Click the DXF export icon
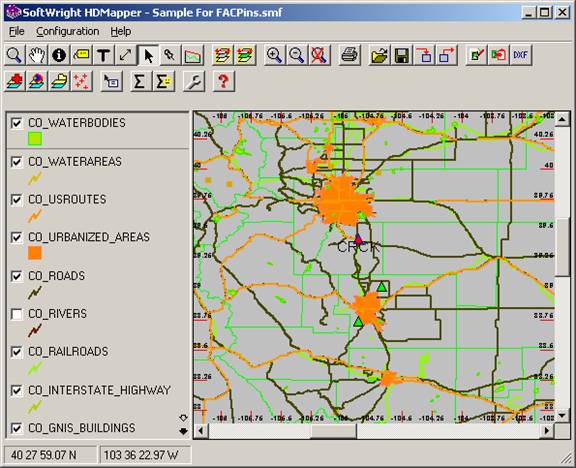The height and width of the screenshot is (468, 576). pos(520,55)
